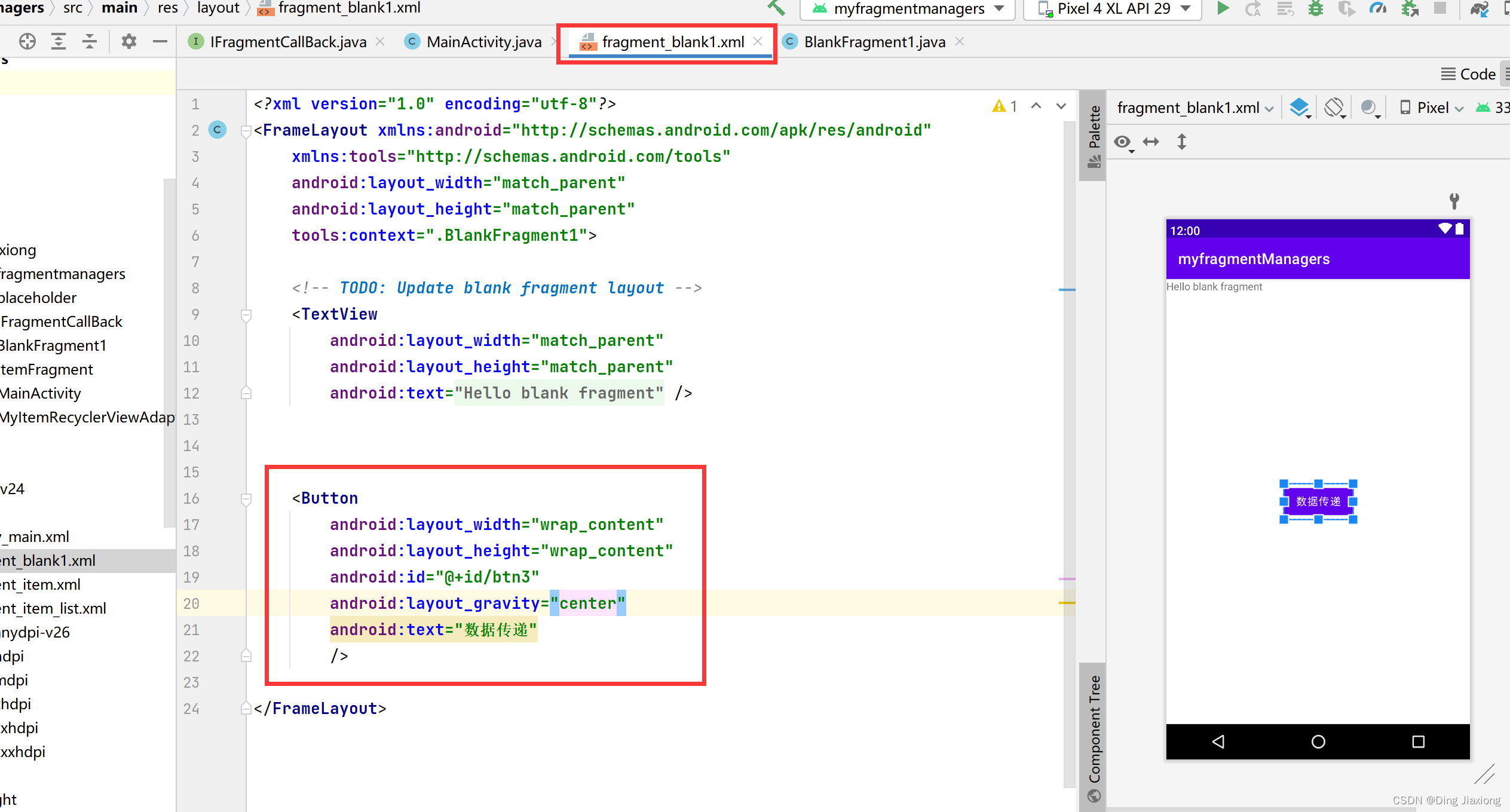
Task: Select nt_item_list.xml in project tree
Action: coord(53,608)
